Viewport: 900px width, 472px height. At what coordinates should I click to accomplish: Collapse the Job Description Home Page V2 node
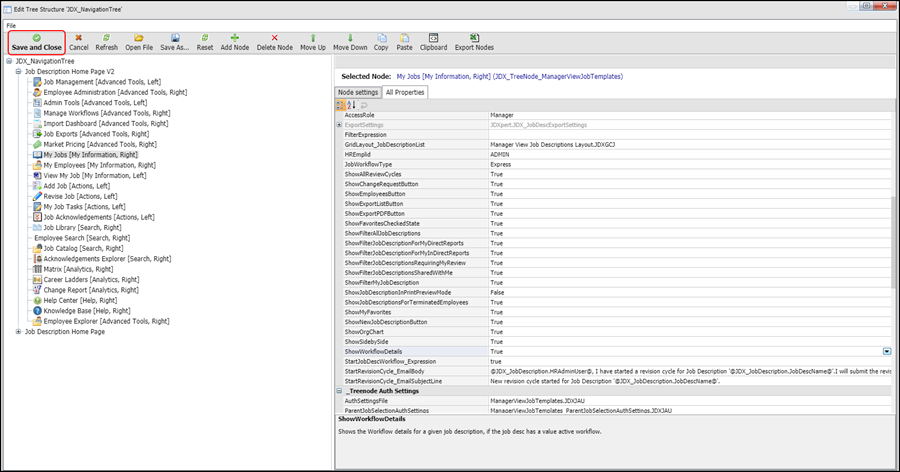coord(18,72)
